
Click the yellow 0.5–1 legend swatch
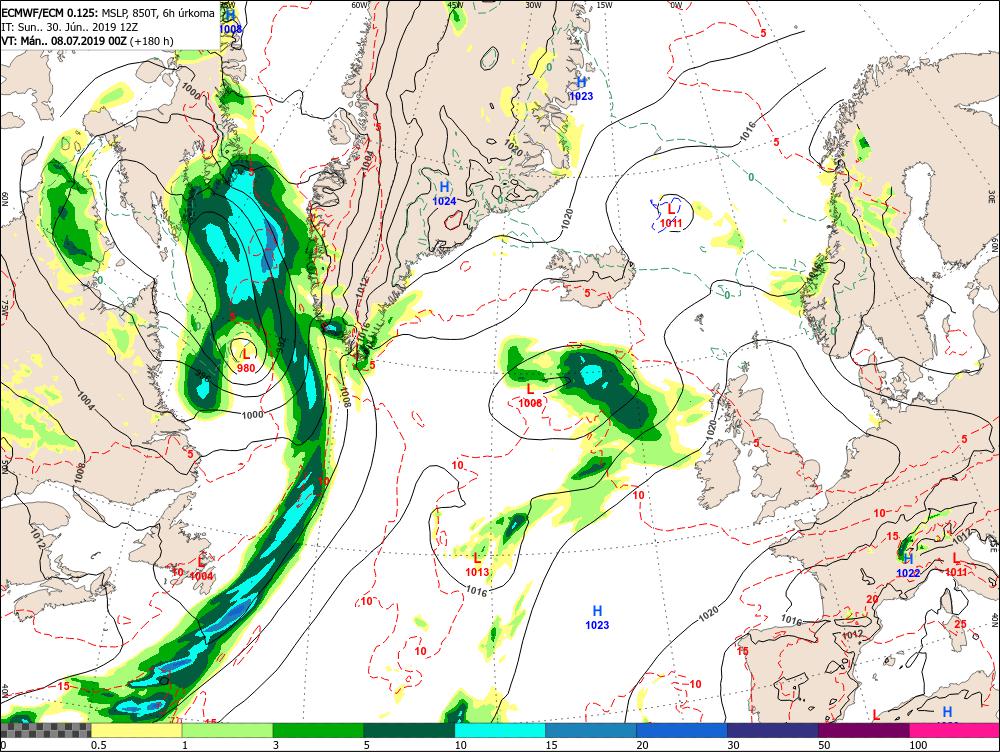[x=136, y=730]
